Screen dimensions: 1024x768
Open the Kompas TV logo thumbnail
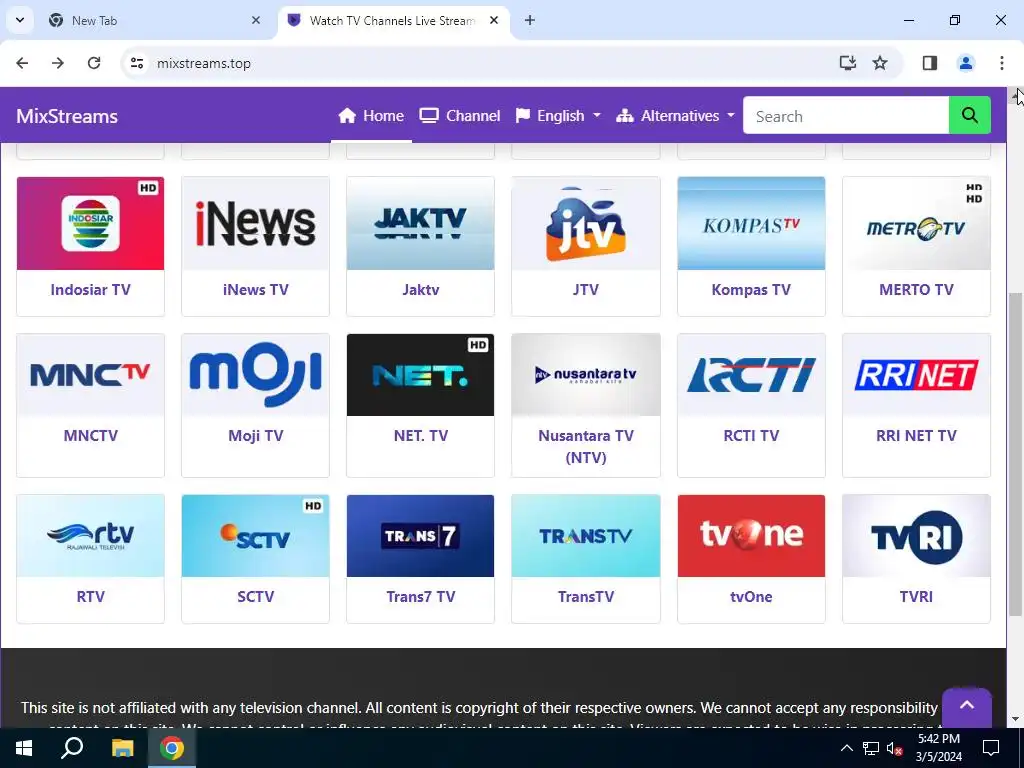[x=751, y=223]
